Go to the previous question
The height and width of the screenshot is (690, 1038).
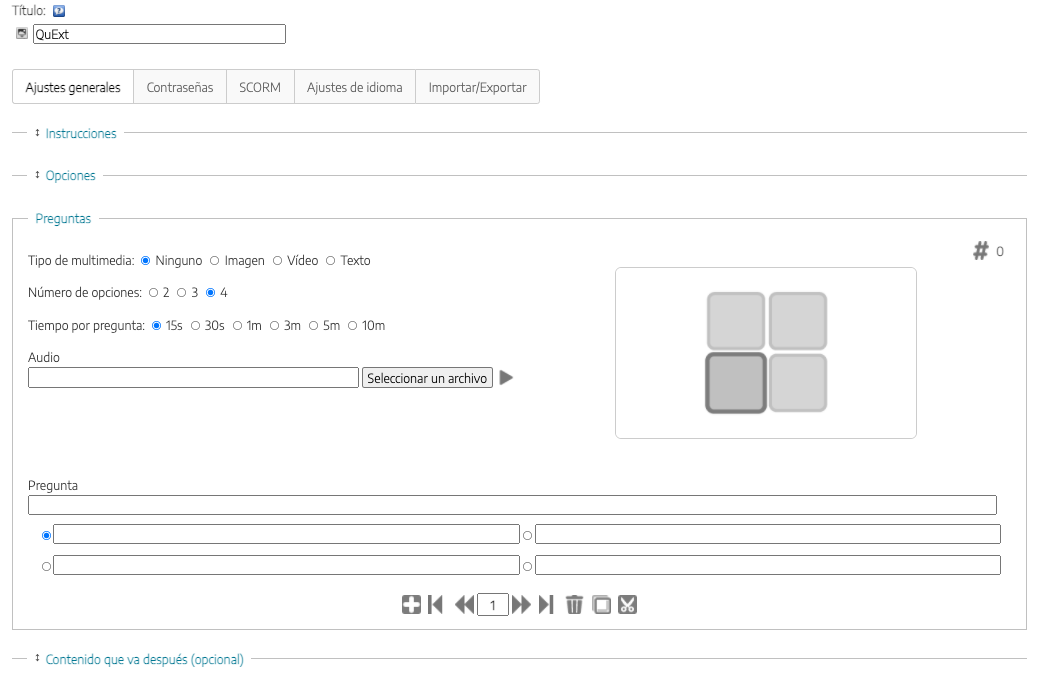464,605
